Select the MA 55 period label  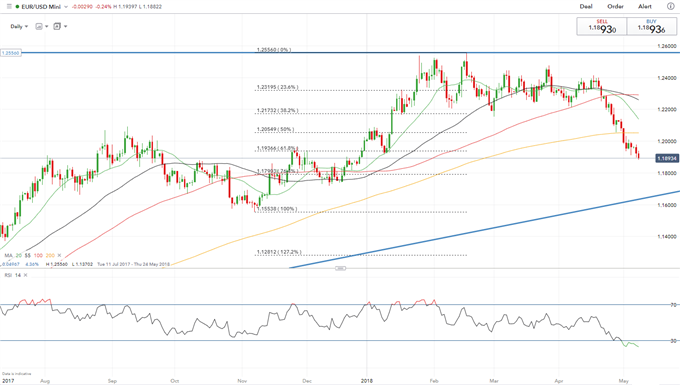tap(28, 255)
